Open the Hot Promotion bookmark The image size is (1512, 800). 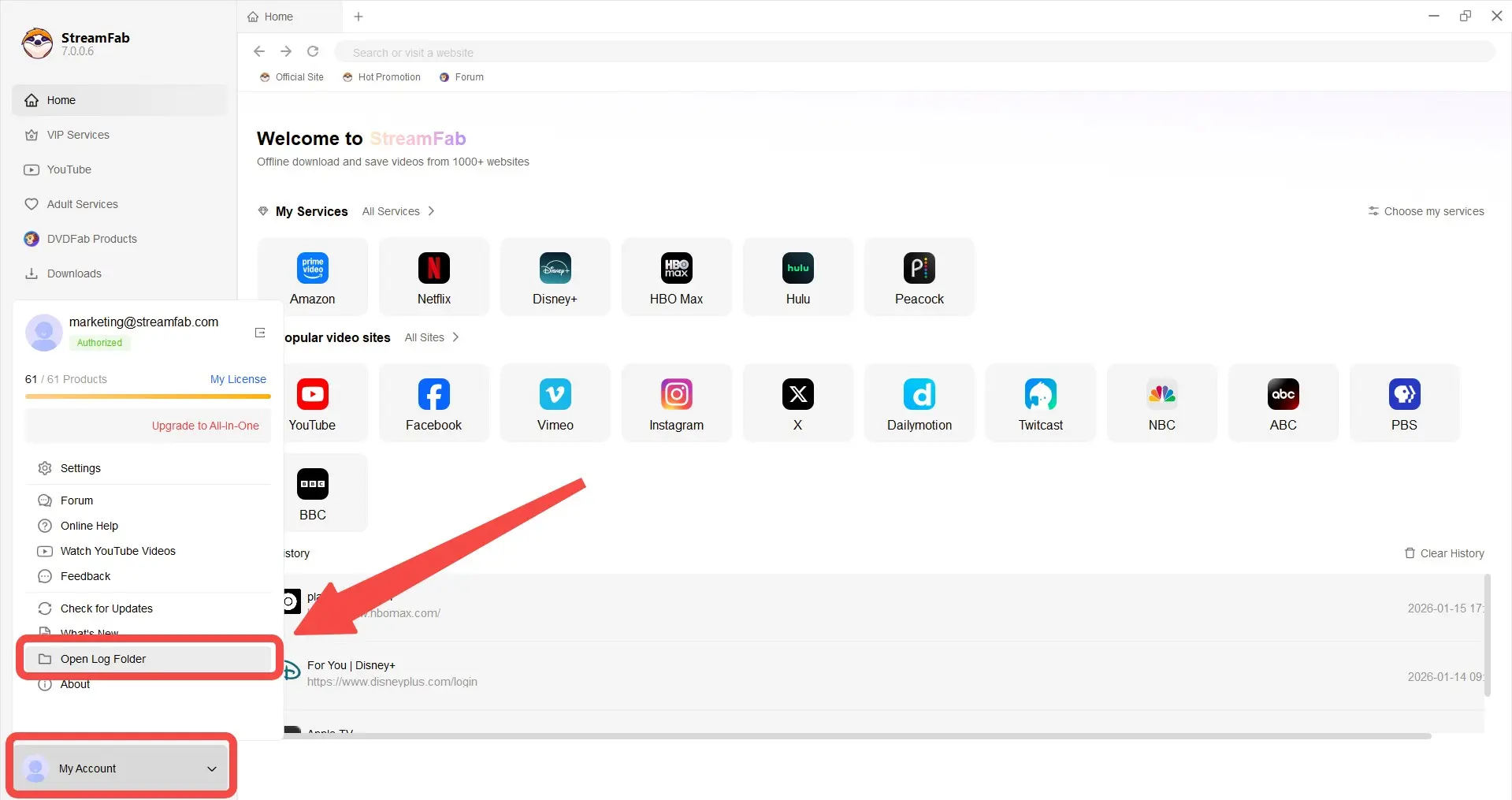click(x=381, y=77)
